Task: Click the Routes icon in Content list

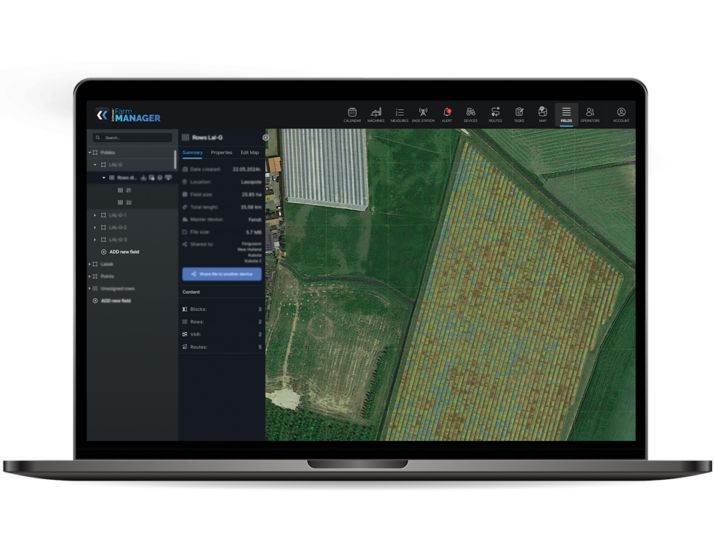Action: tap(185, 347)
